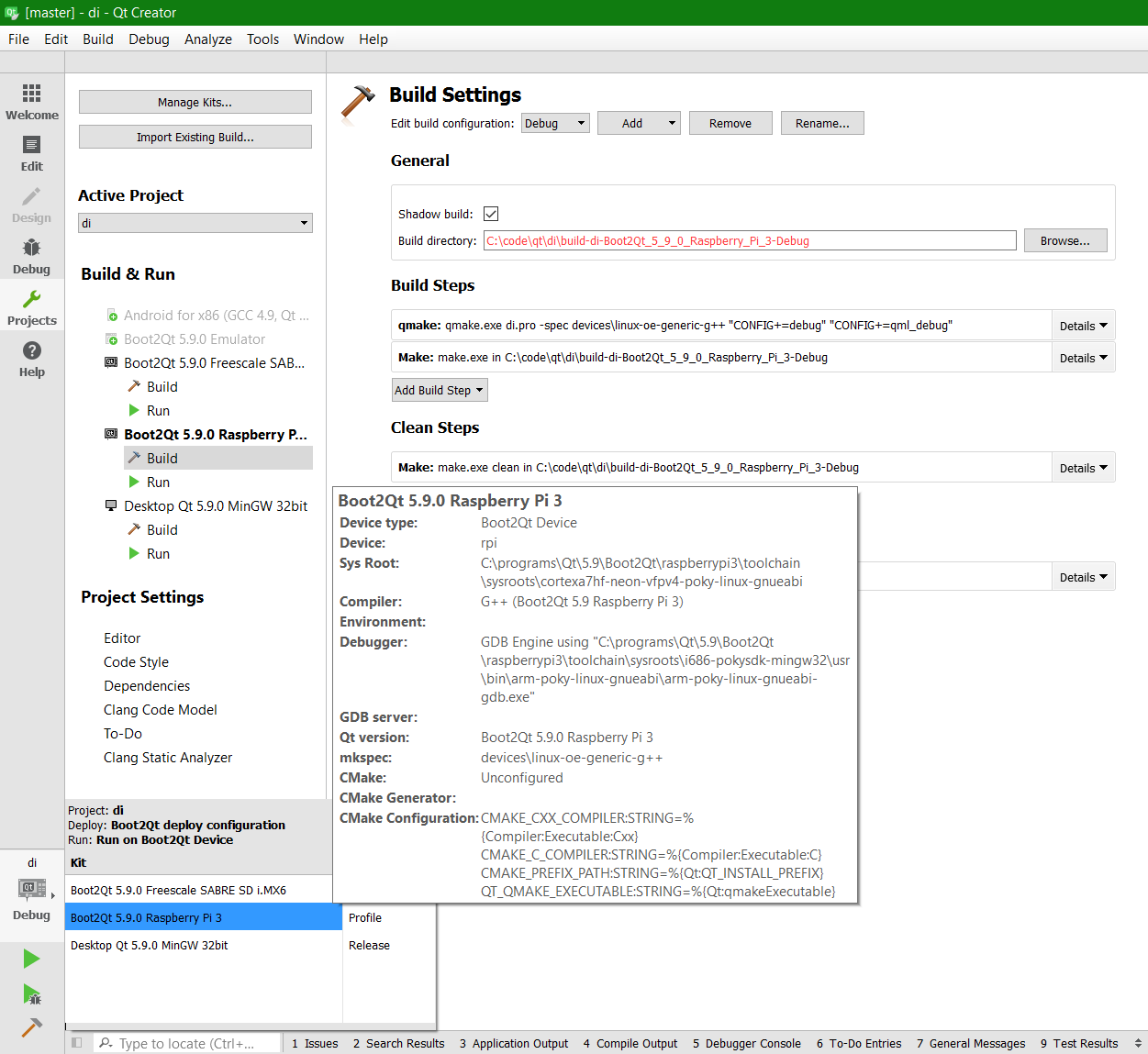Screen dimensions: 1148x1054
Task: Open the Search Results pane
Action: pos(399,1043)
